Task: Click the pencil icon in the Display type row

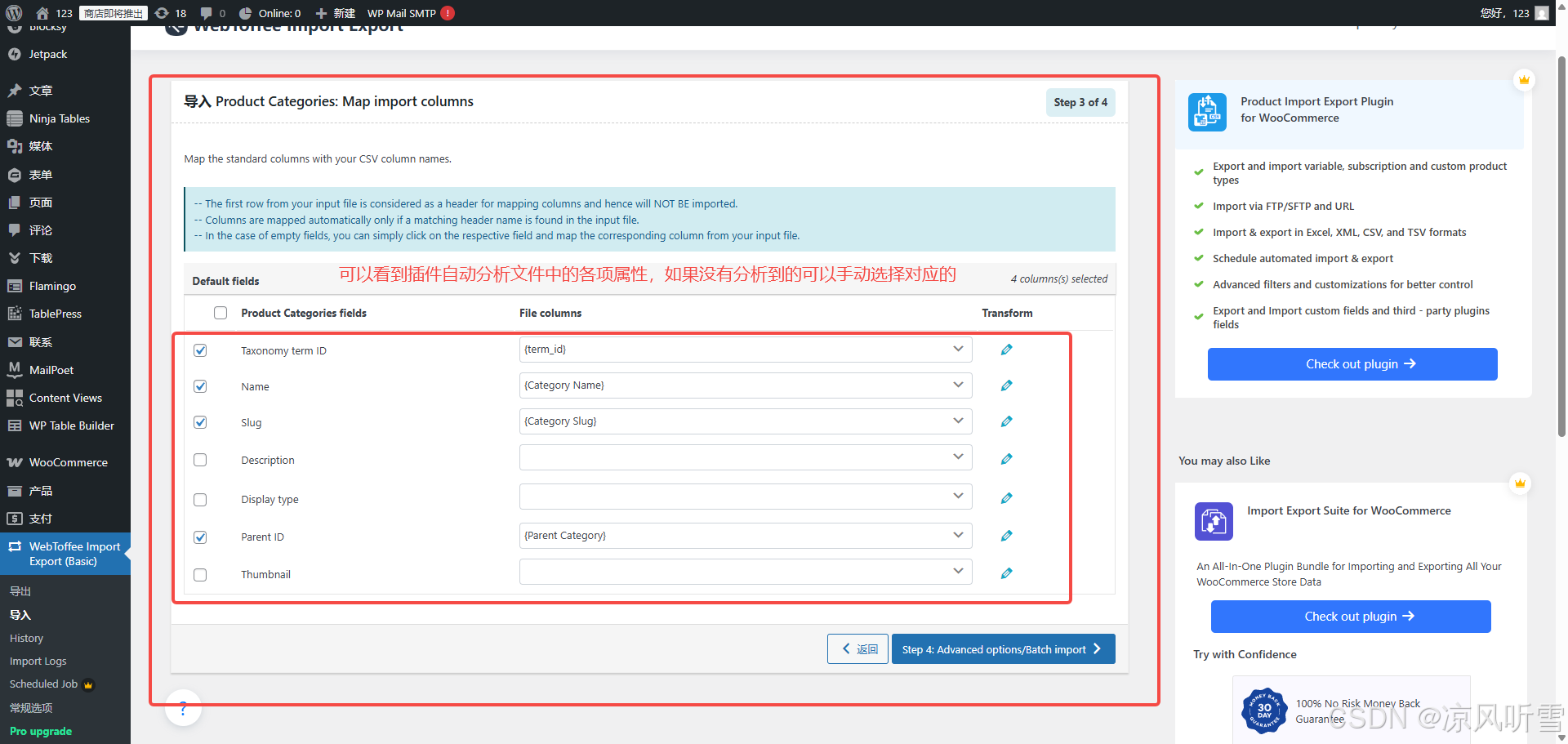Action: pyautogui.click(x=1006, y=498)
